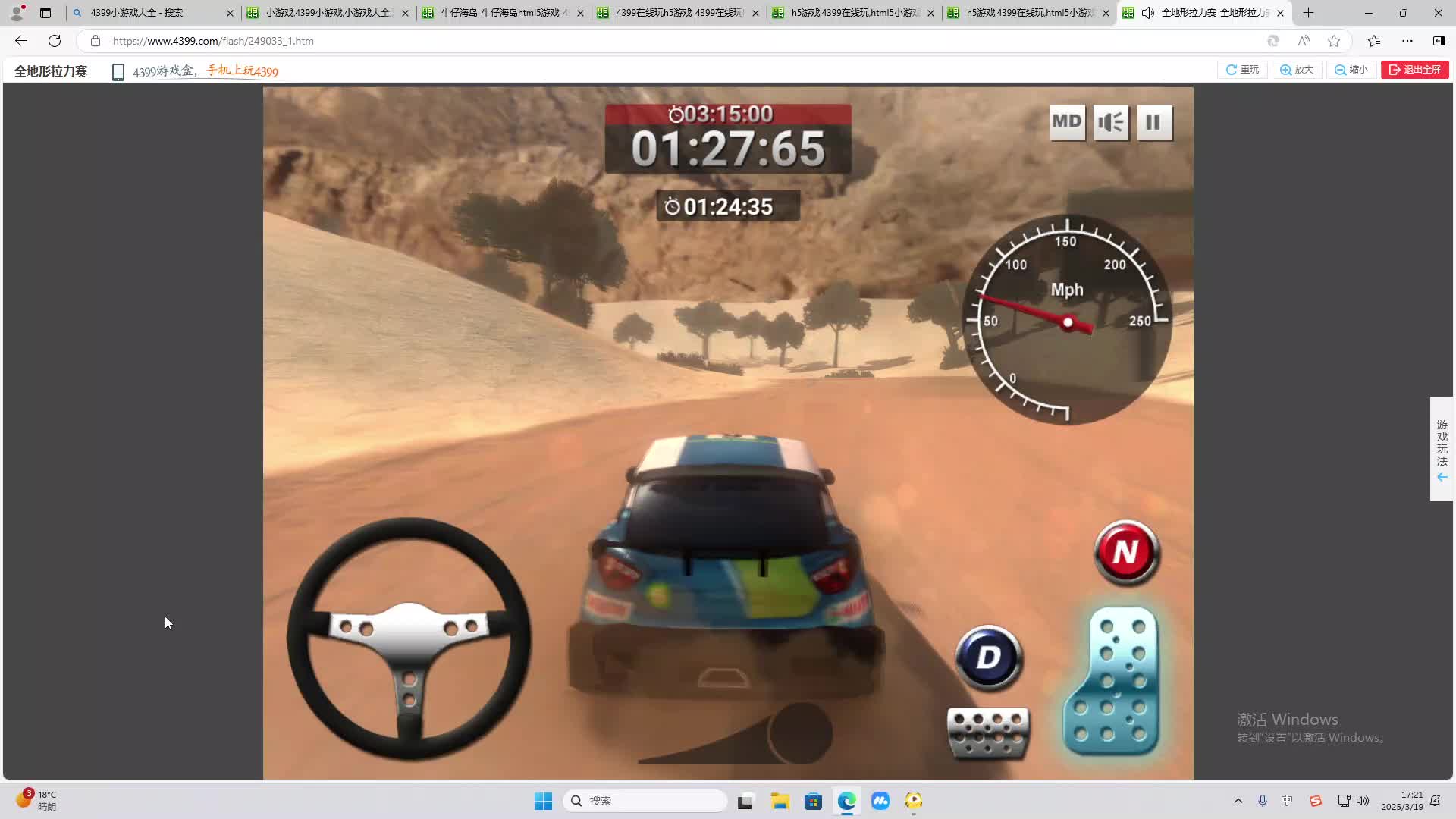The height and width of the screenshot is (819, 1456).
Task: Add page to favorites star icon
Action: [x=1334, y=41]
